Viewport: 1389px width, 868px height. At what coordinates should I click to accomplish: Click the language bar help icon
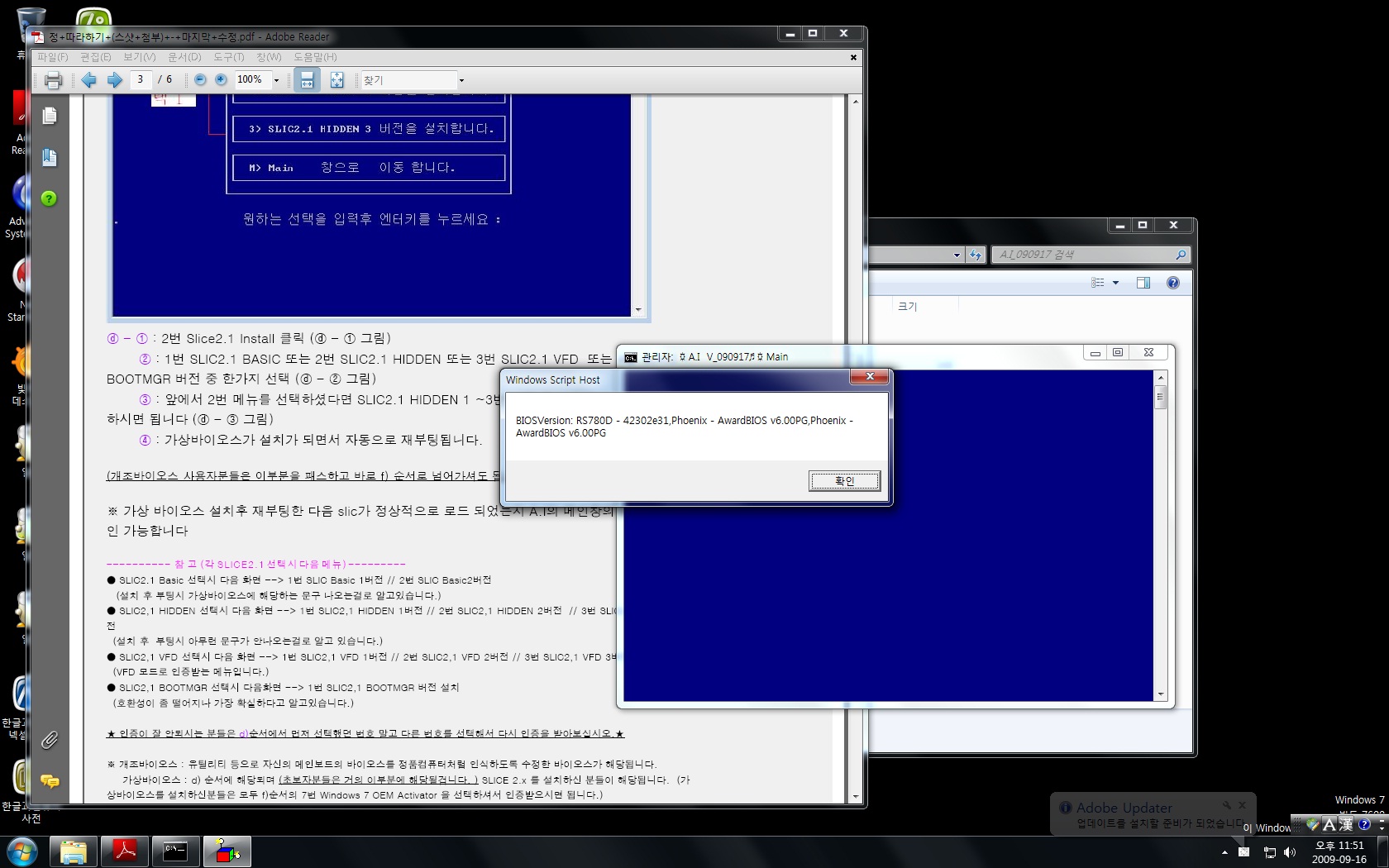[1364, 824]
